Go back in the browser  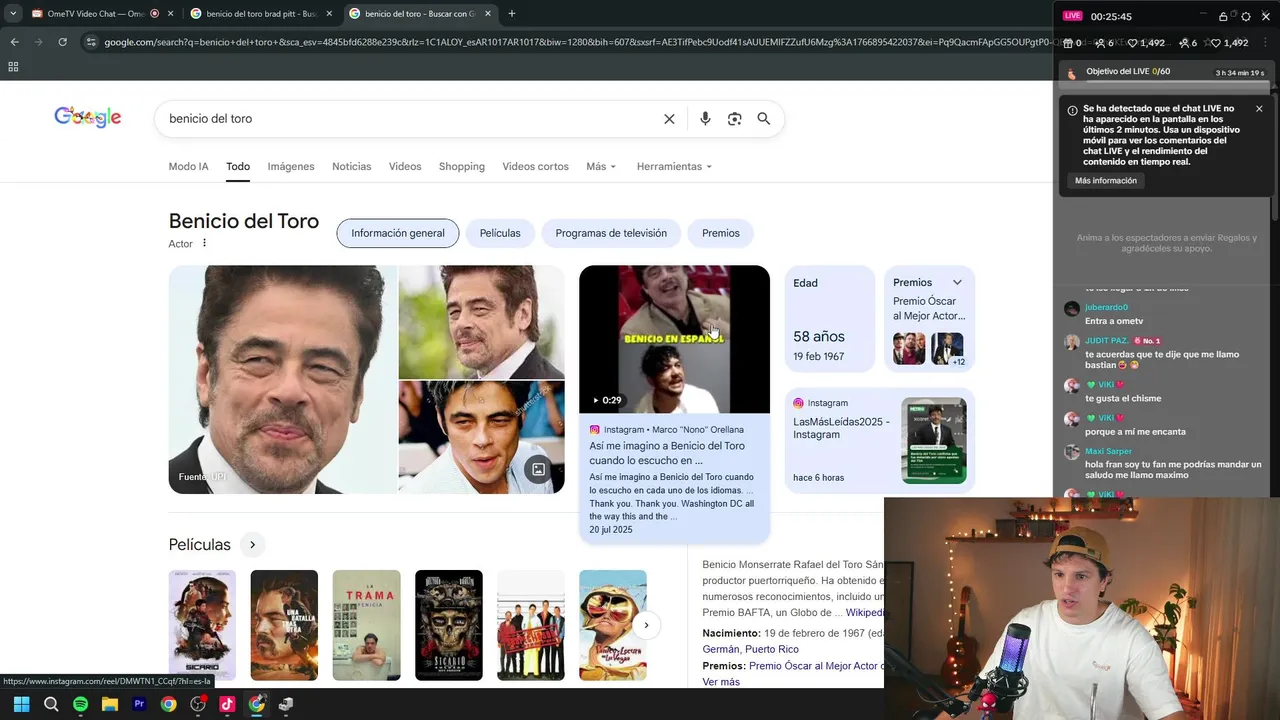click(14, 42)
